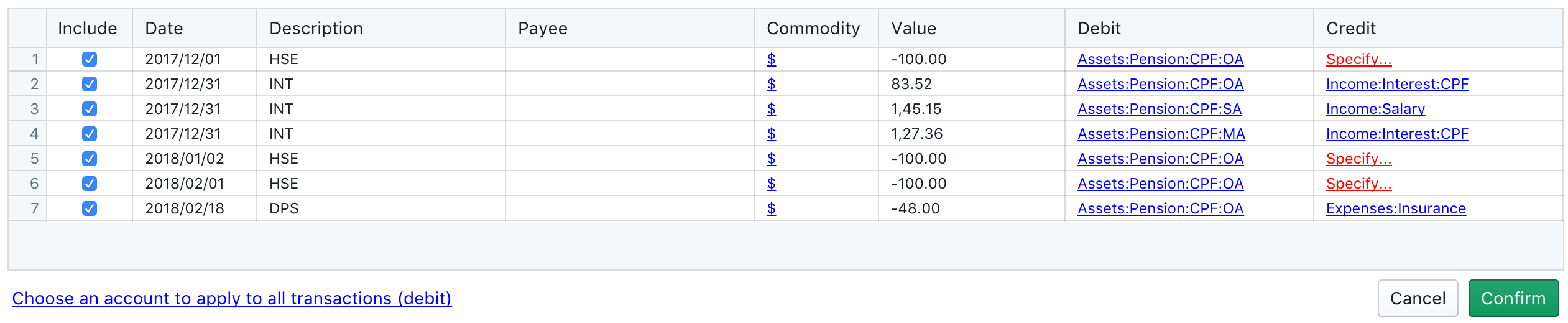Change Assets:Pension:CPF:MA debit account

point(1161,134)
